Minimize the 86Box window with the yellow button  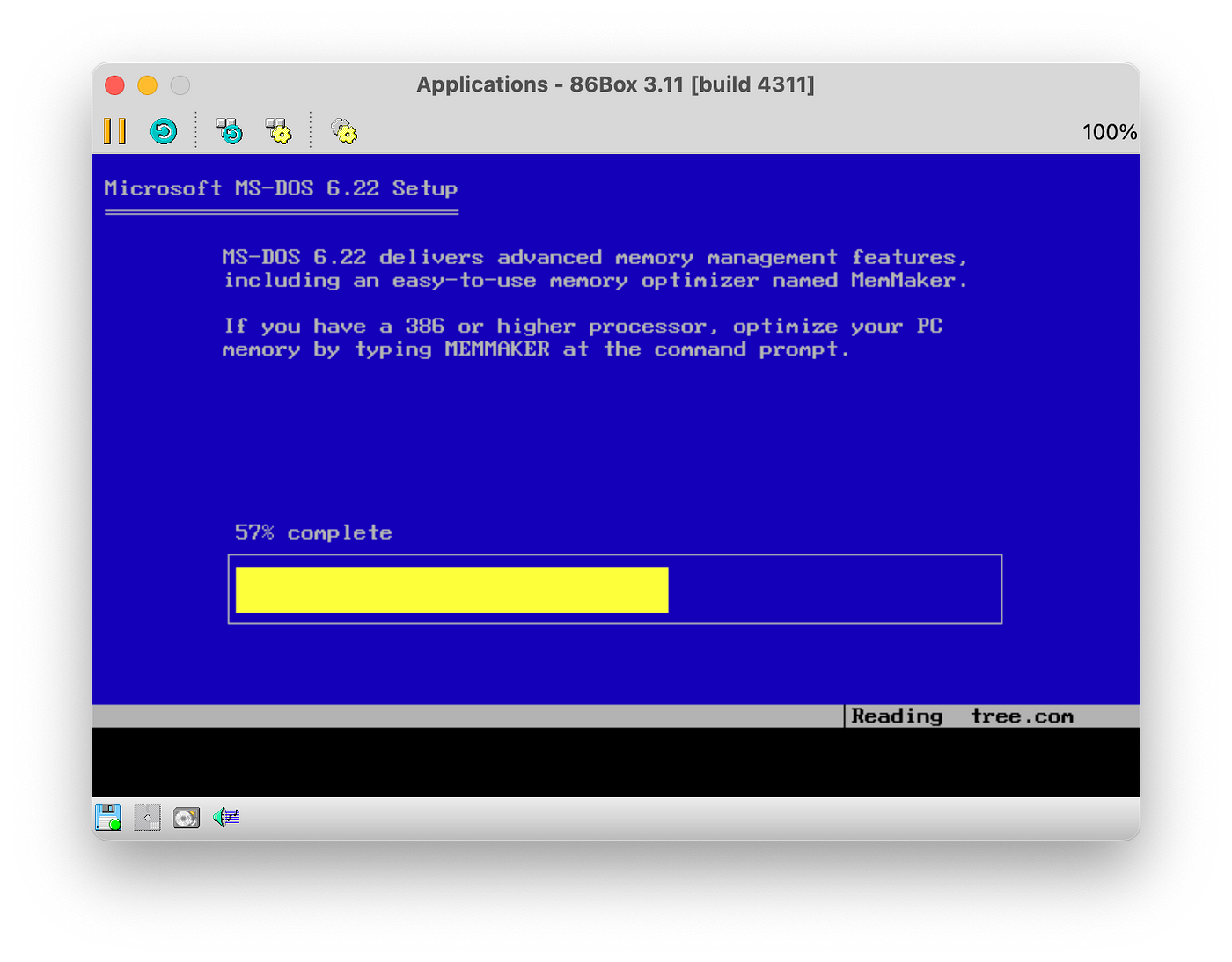pyautogui.click(x=147, y=85)
